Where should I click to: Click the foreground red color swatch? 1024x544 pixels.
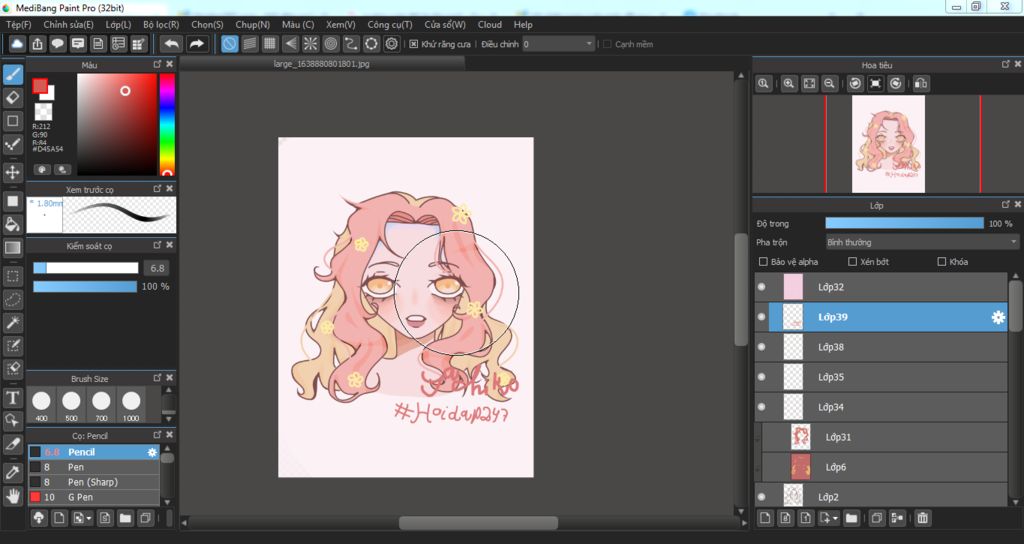[40, 86]
